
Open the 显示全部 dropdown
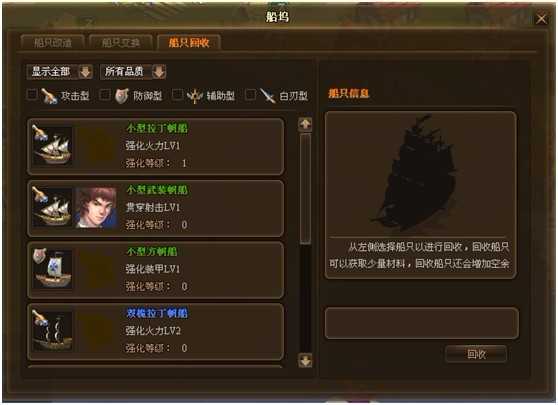60,72
